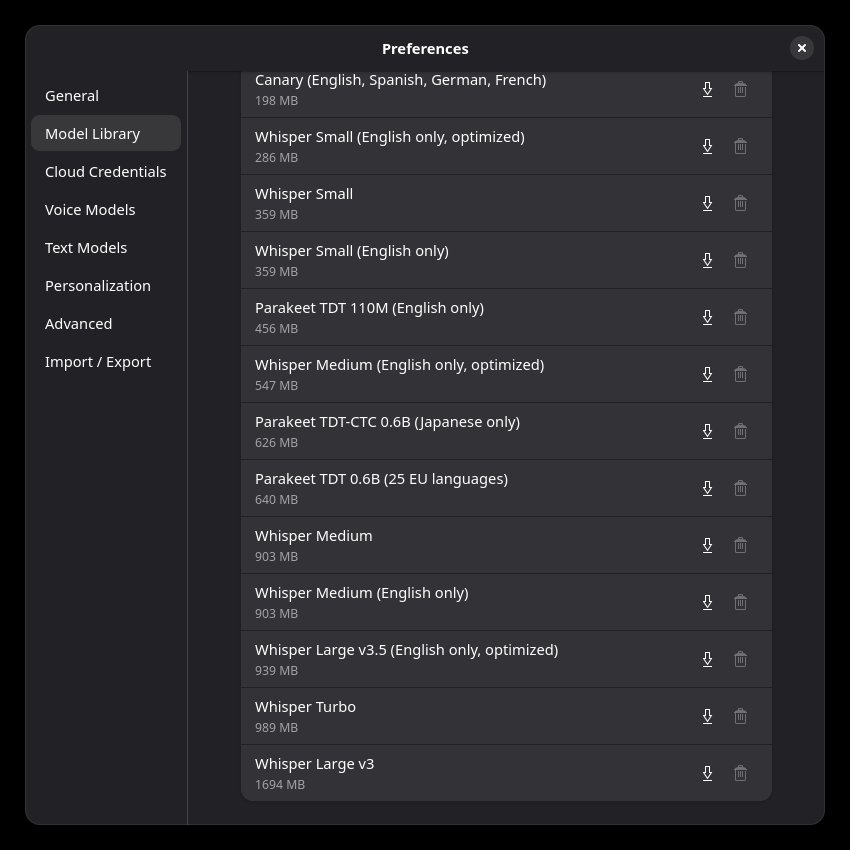Image resolution: width=850 pixels, height=850 pixels.
Task: Open Advanced preferences
Action: click(78, 324)
